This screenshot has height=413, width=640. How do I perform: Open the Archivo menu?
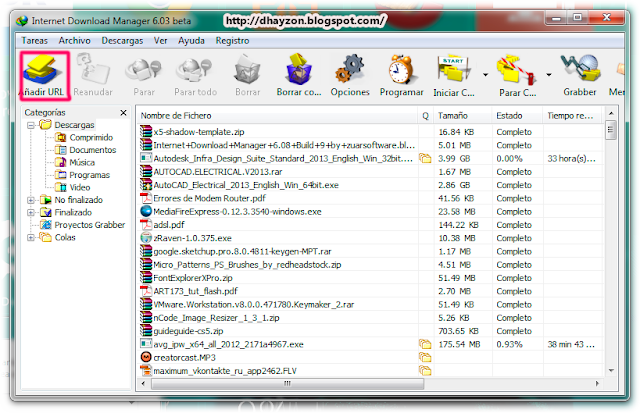74,40
